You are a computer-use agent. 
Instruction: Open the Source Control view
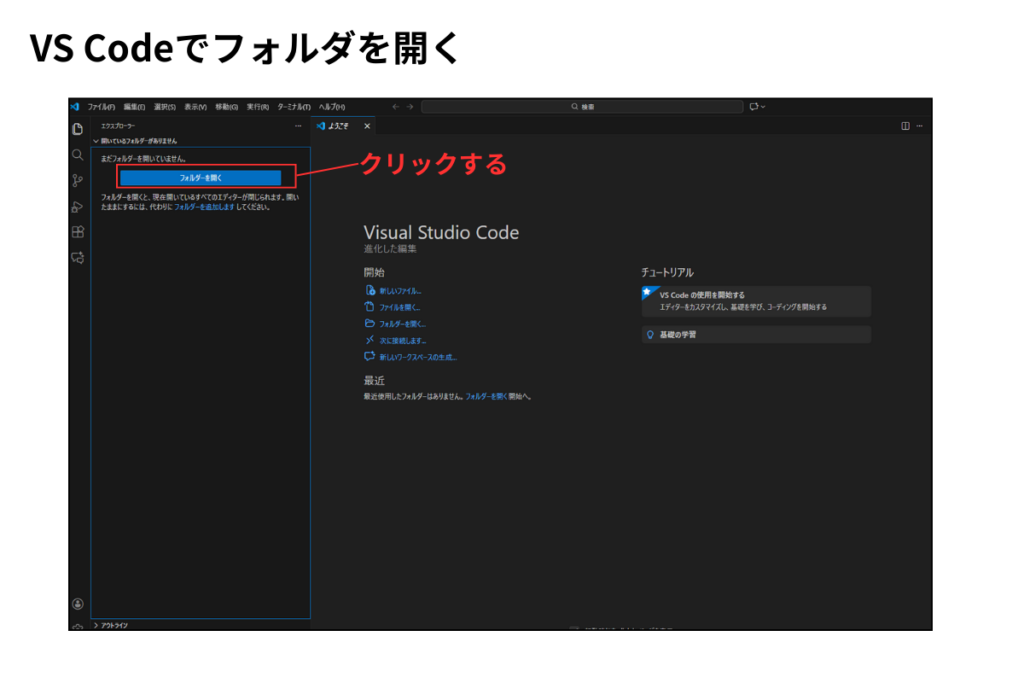click(77, 181)
